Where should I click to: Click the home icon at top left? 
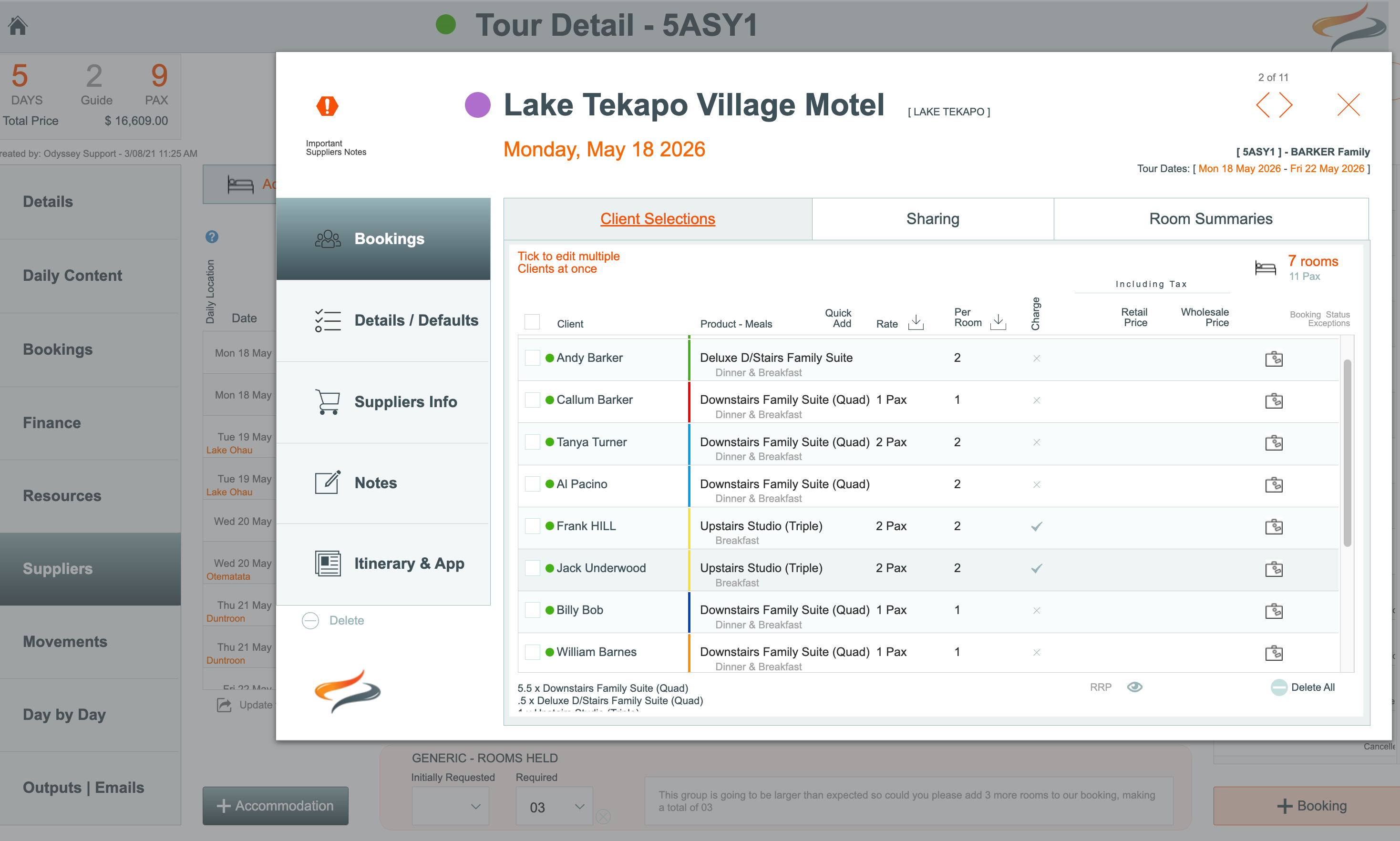point(18,25)
